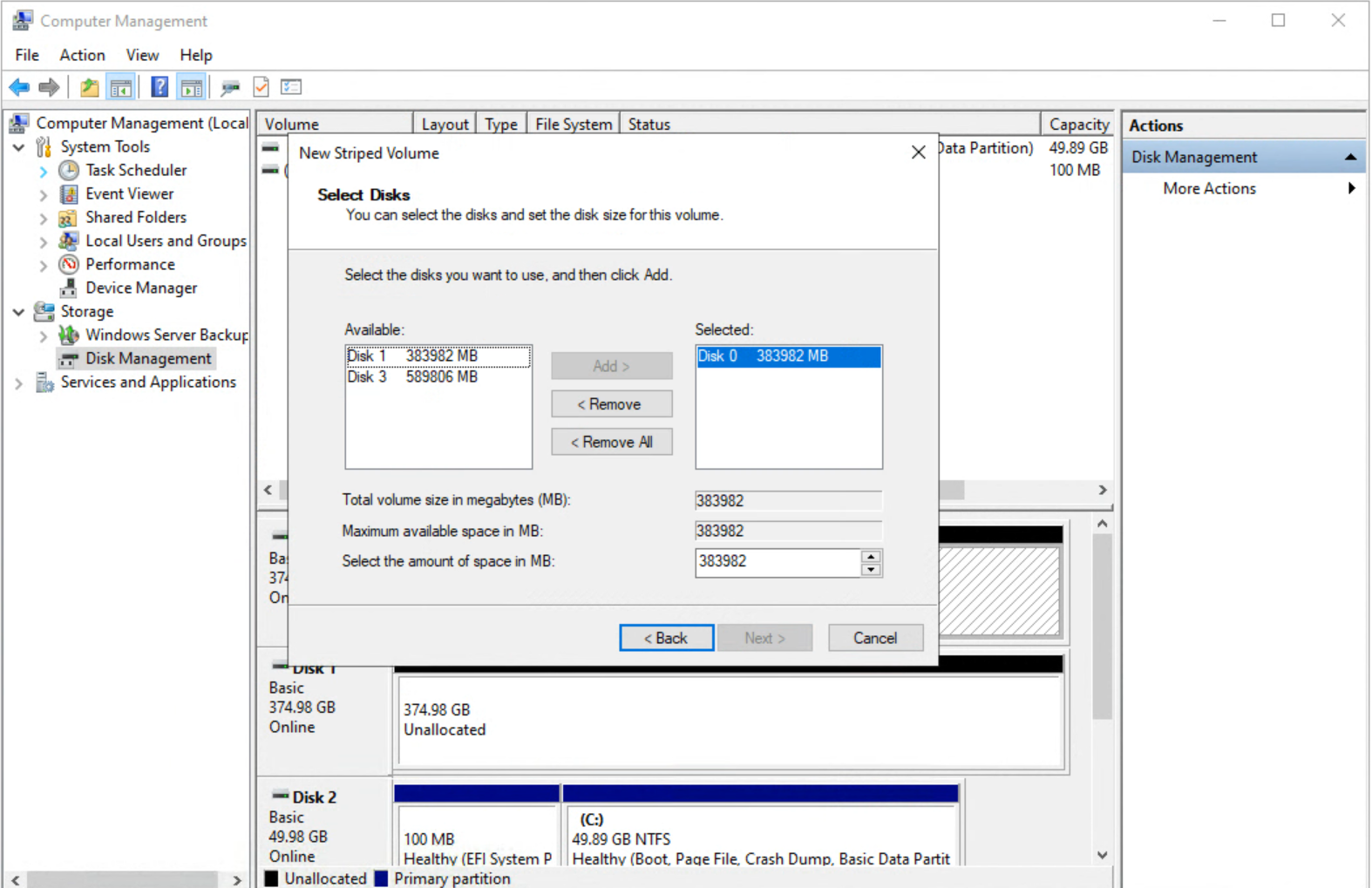Collapse the System Tools tree node
The height and width of the screenshot is (888, 1372).
click(18, 147)
